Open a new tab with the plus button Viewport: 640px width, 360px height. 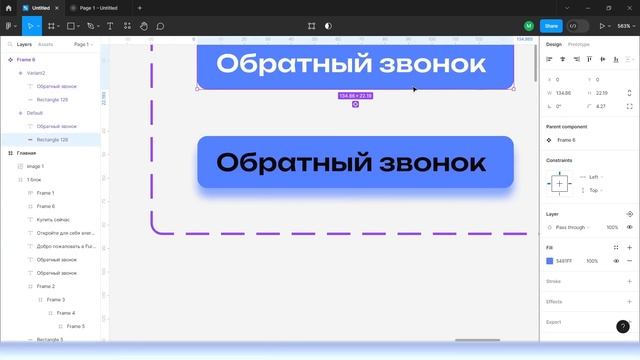pos(140,8)
